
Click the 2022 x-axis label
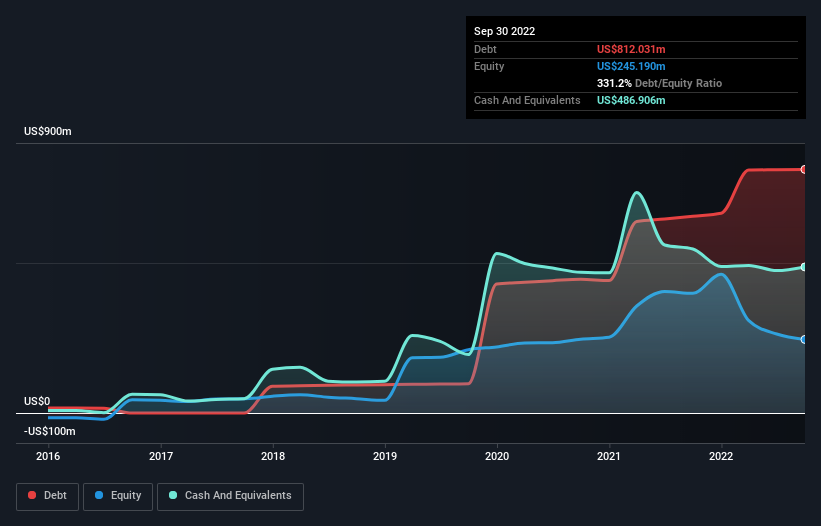pos(721,456)
